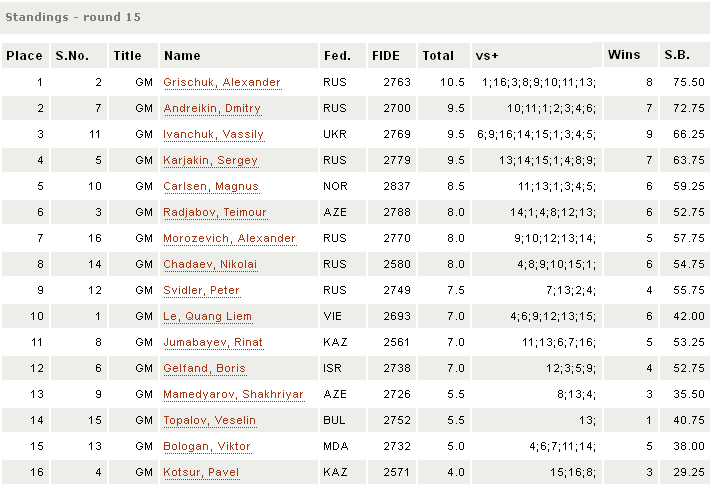This screenshot has height=486, width=710.
Task: Open Karjakin, Sergey profile link
Action: [x=210, y=160]
